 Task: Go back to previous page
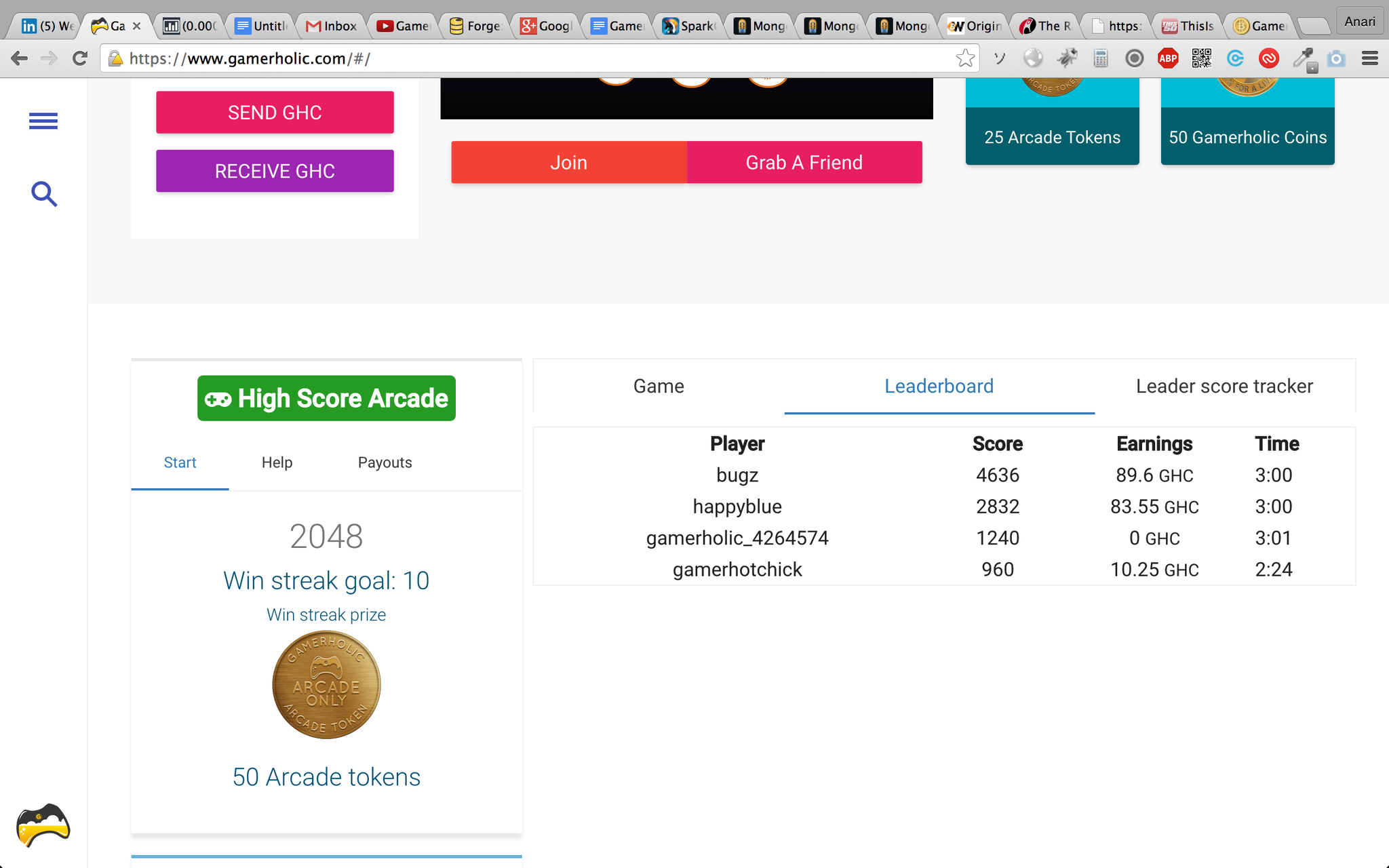(19, 59)
